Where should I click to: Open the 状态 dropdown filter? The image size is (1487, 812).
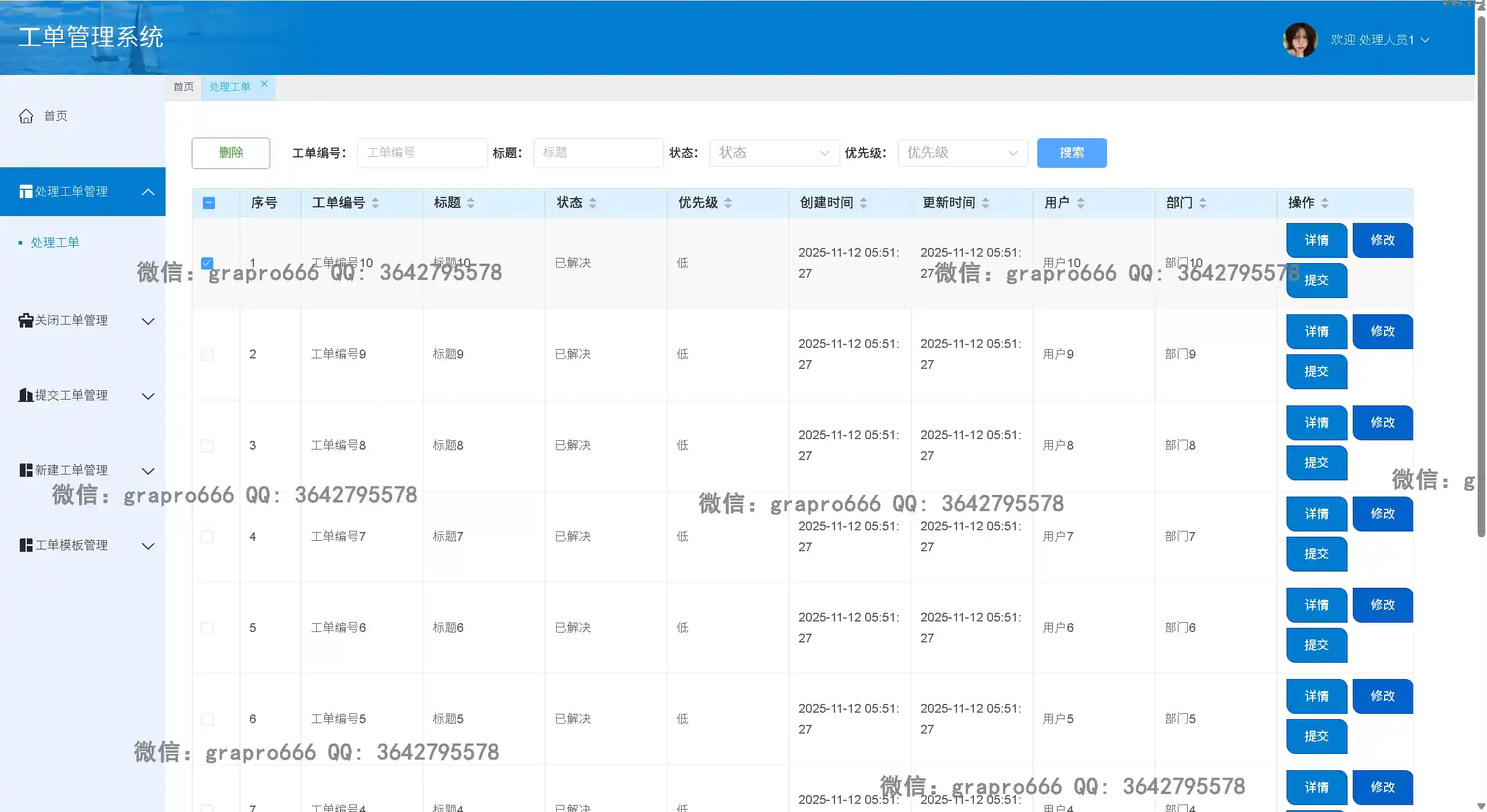[773, 153]
